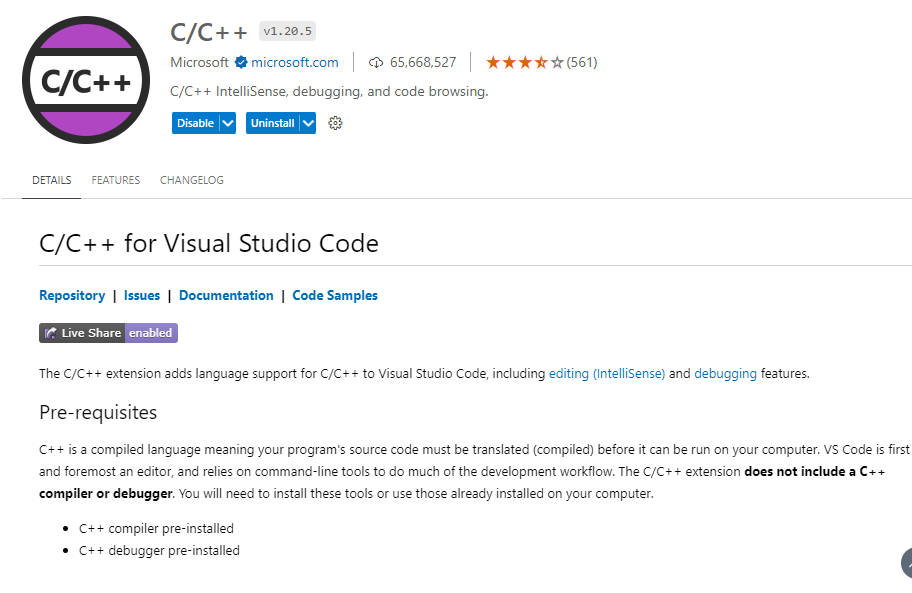Open extension settings gear menu
912x593 pixels.
[335, 123]
